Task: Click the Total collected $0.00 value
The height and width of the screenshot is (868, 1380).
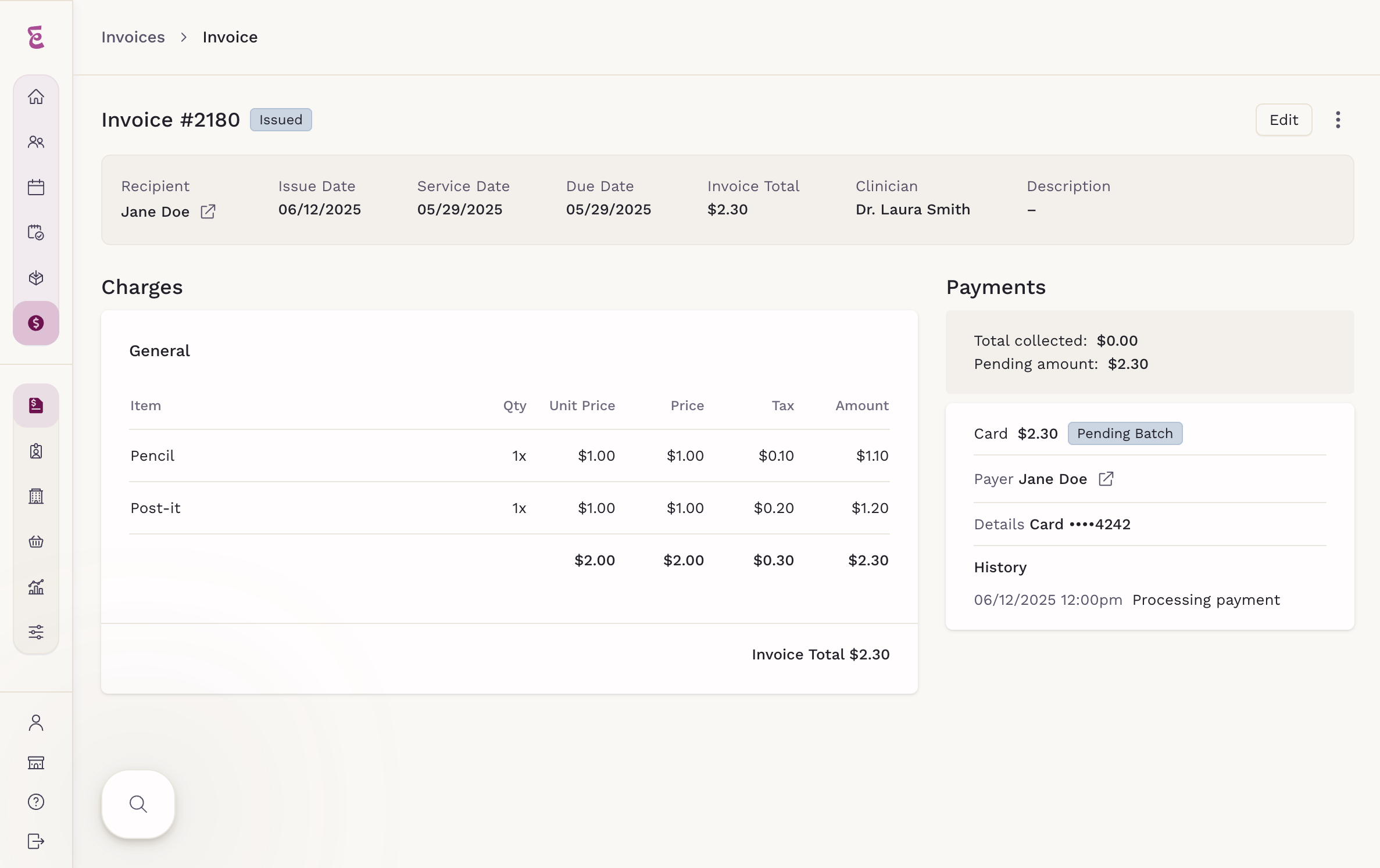Action: click(x=1117, y=340)
